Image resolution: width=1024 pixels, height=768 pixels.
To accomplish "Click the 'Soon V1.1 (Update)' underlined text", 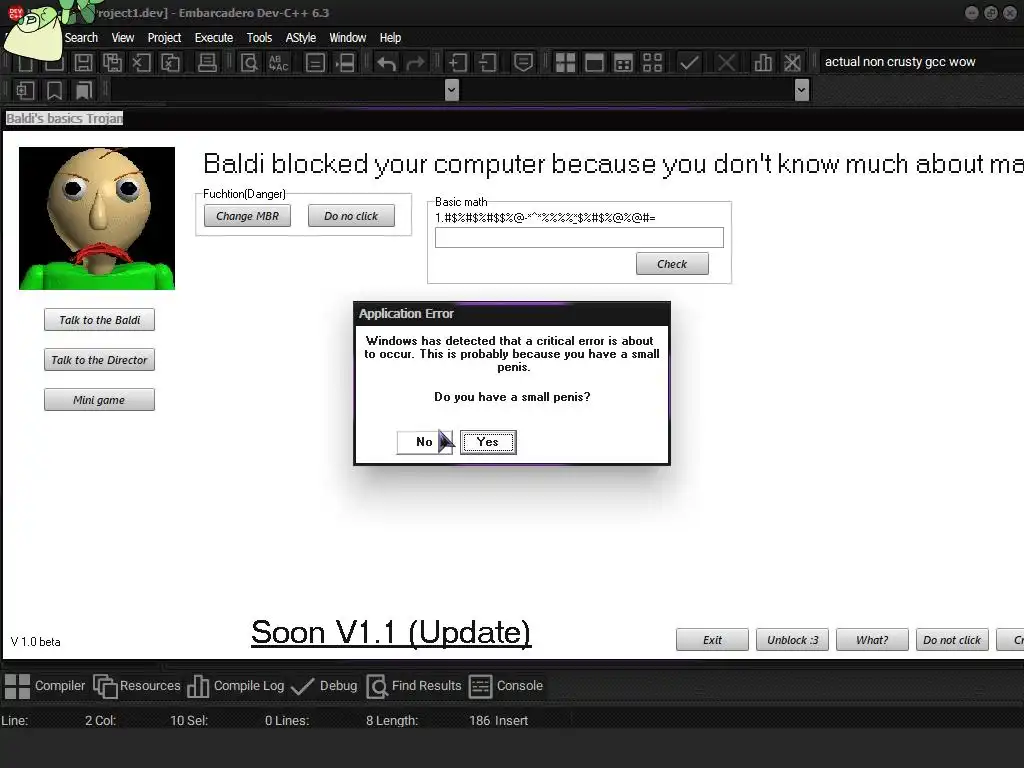I will click(391, 632).
